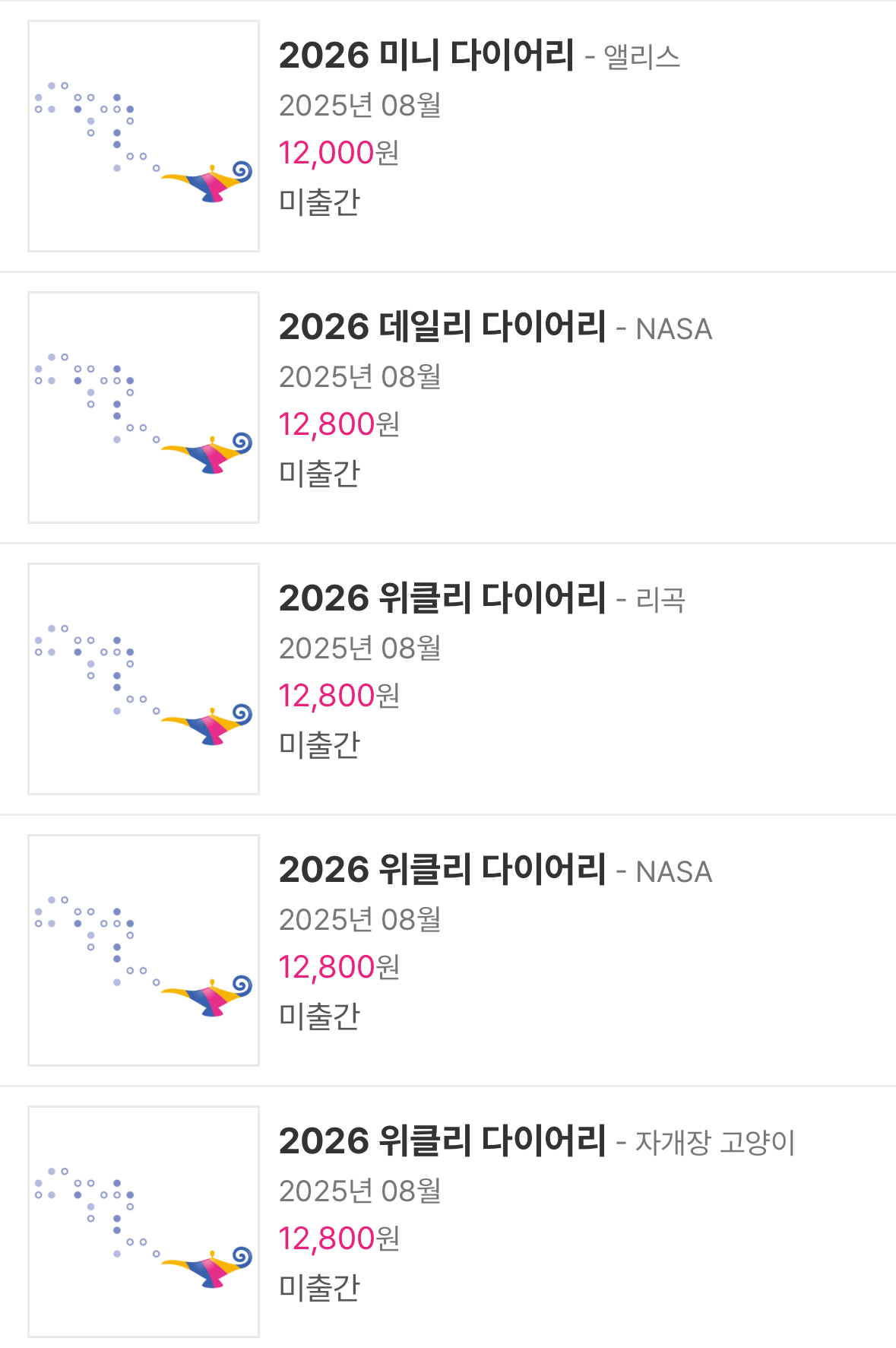Click 미출간 status under 데일리 다이어리
This screenshot has height=1348, width=896.
(x=319, y=474)
